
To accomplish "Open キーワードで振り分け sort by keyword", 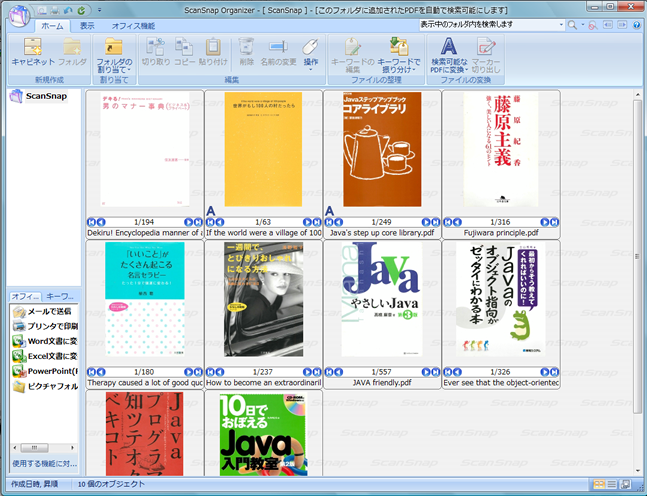I will click(x=399, y=56).
